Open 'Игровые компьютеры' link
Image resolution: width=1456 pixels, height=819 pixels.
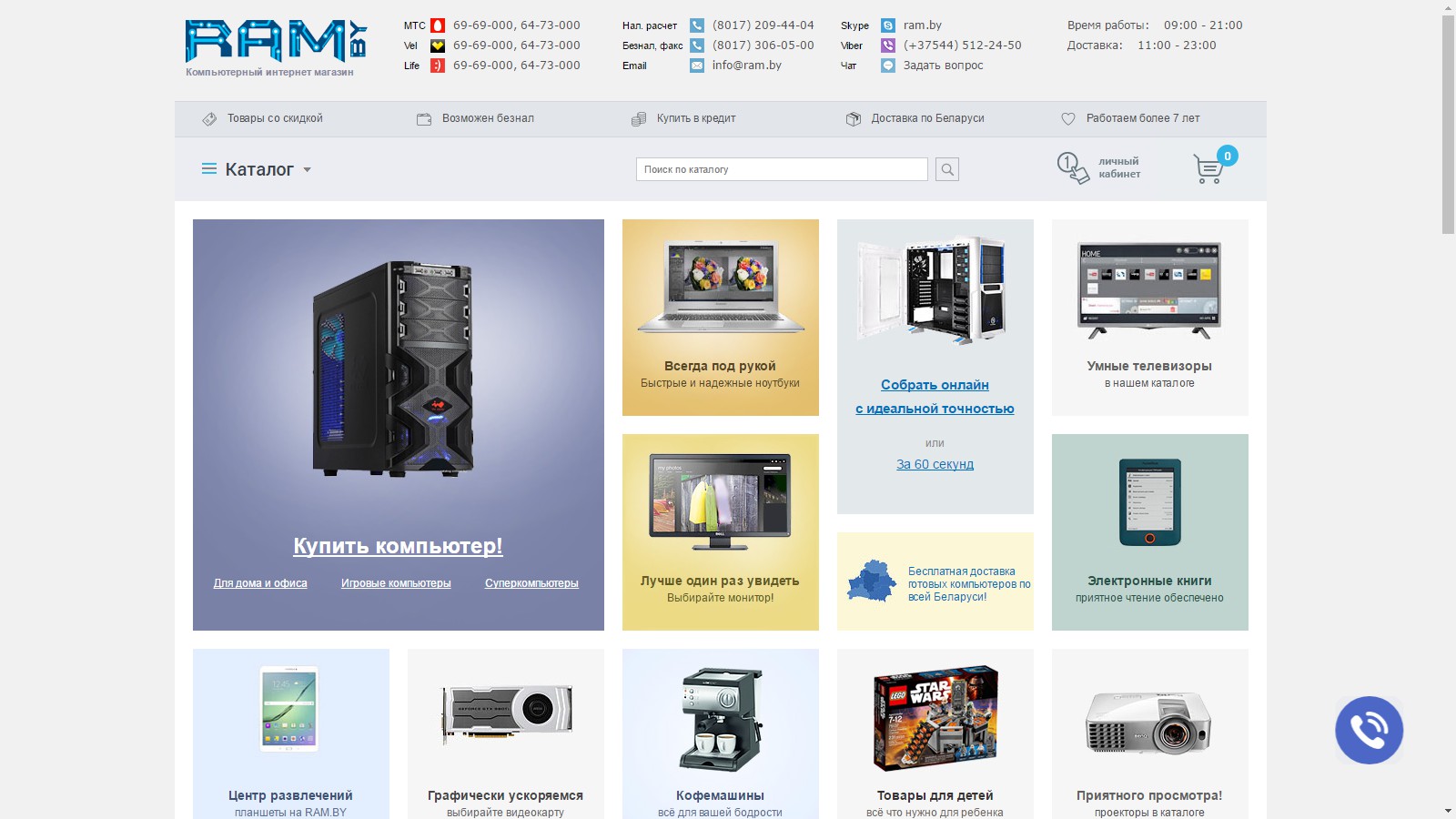(396, 583)
